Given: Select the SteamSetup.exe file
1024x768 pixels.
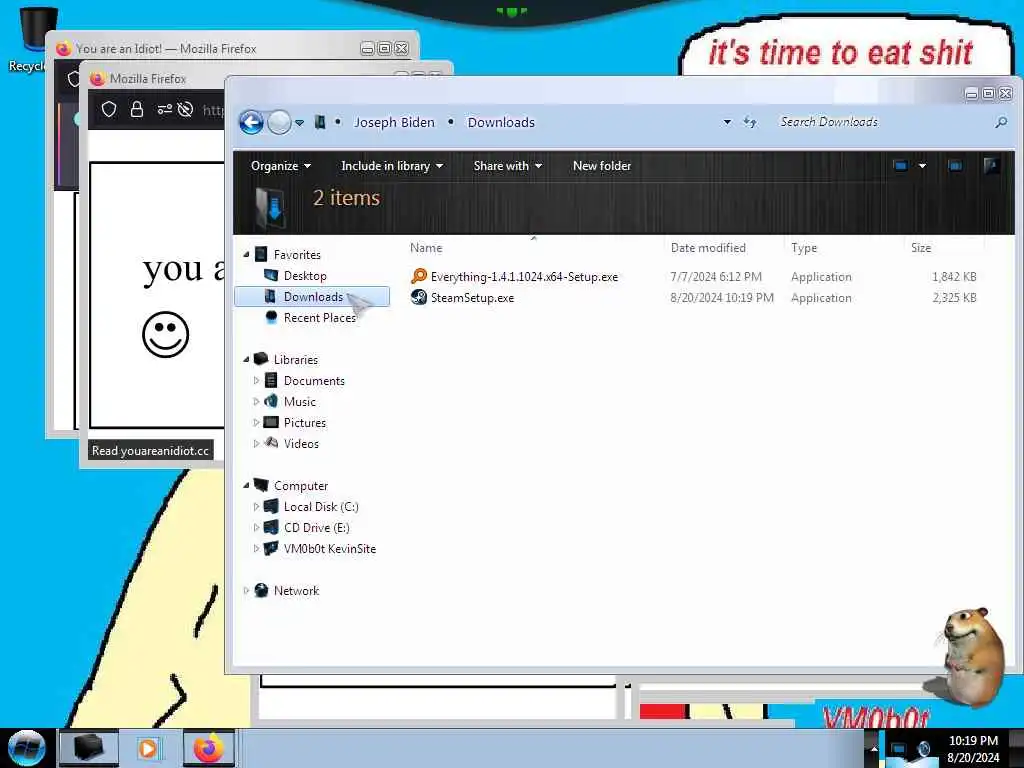Looking at the screenshot, I should 472,298.
